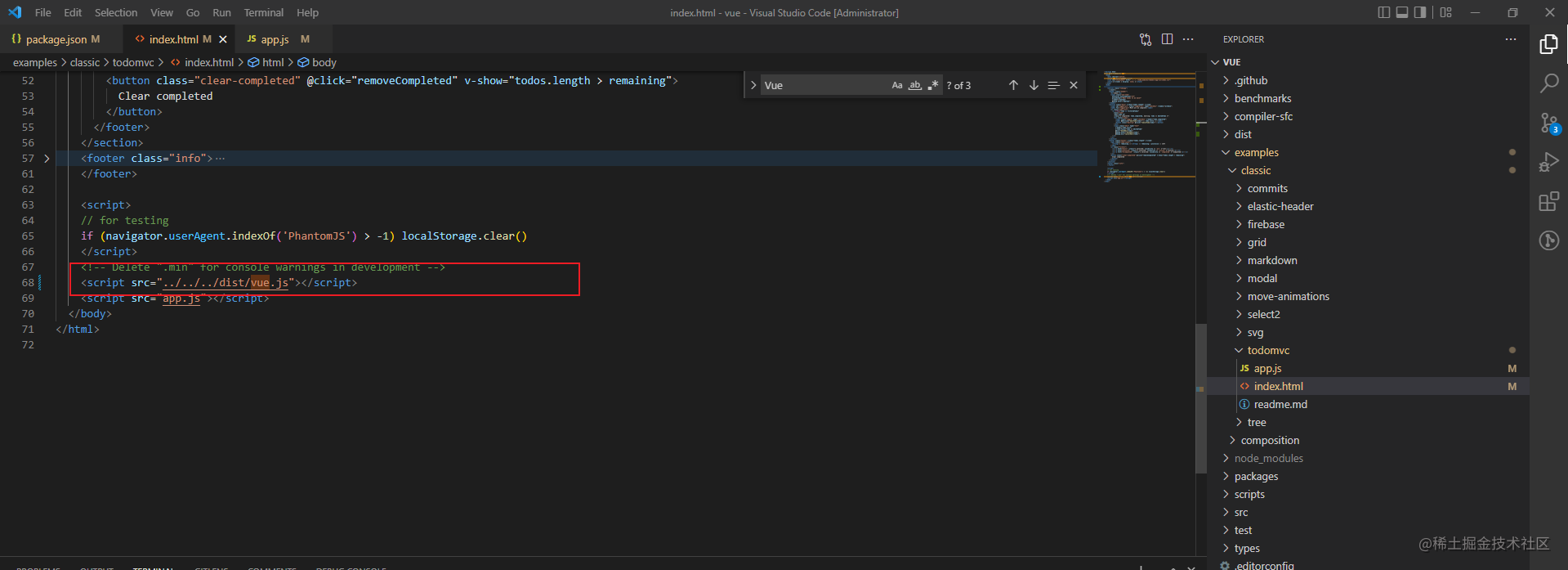Toggle Match Whole Word in the find box
Screen dimensions: 1568x570
(x=915, y=85)
